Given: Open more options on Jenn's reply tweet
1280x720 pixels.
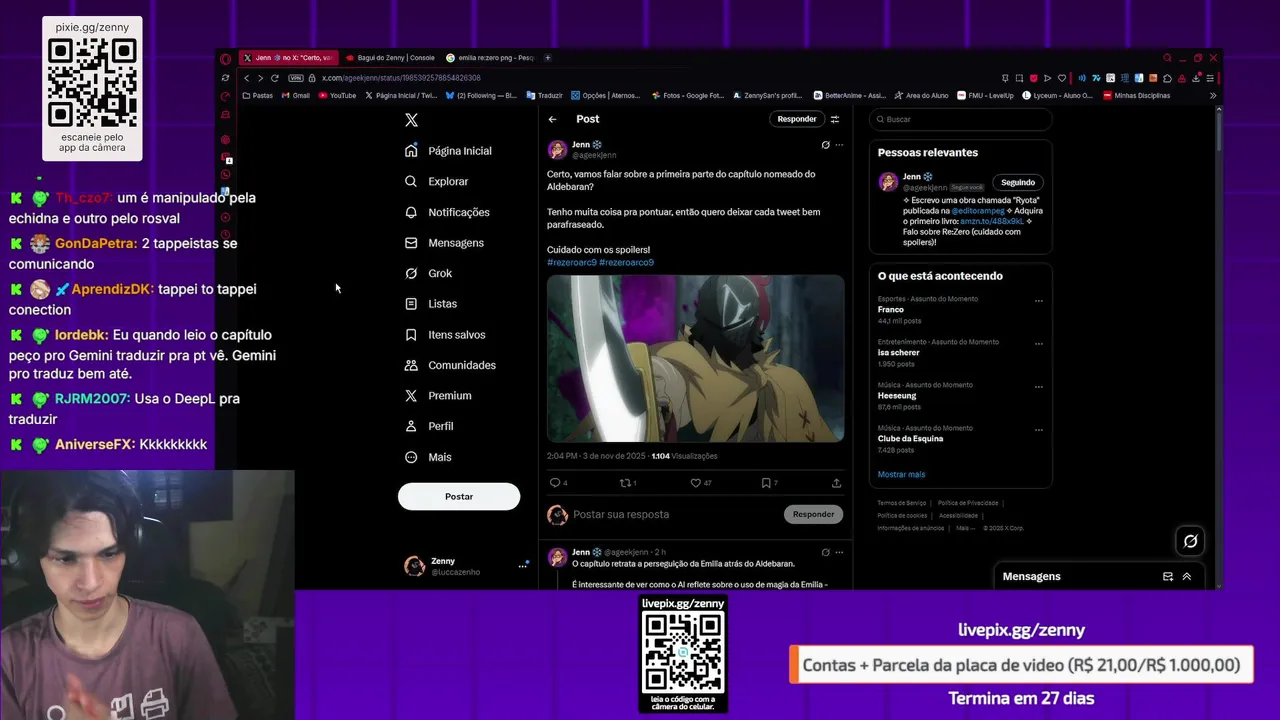Looking at the screenshot, I should pos(839,552).
